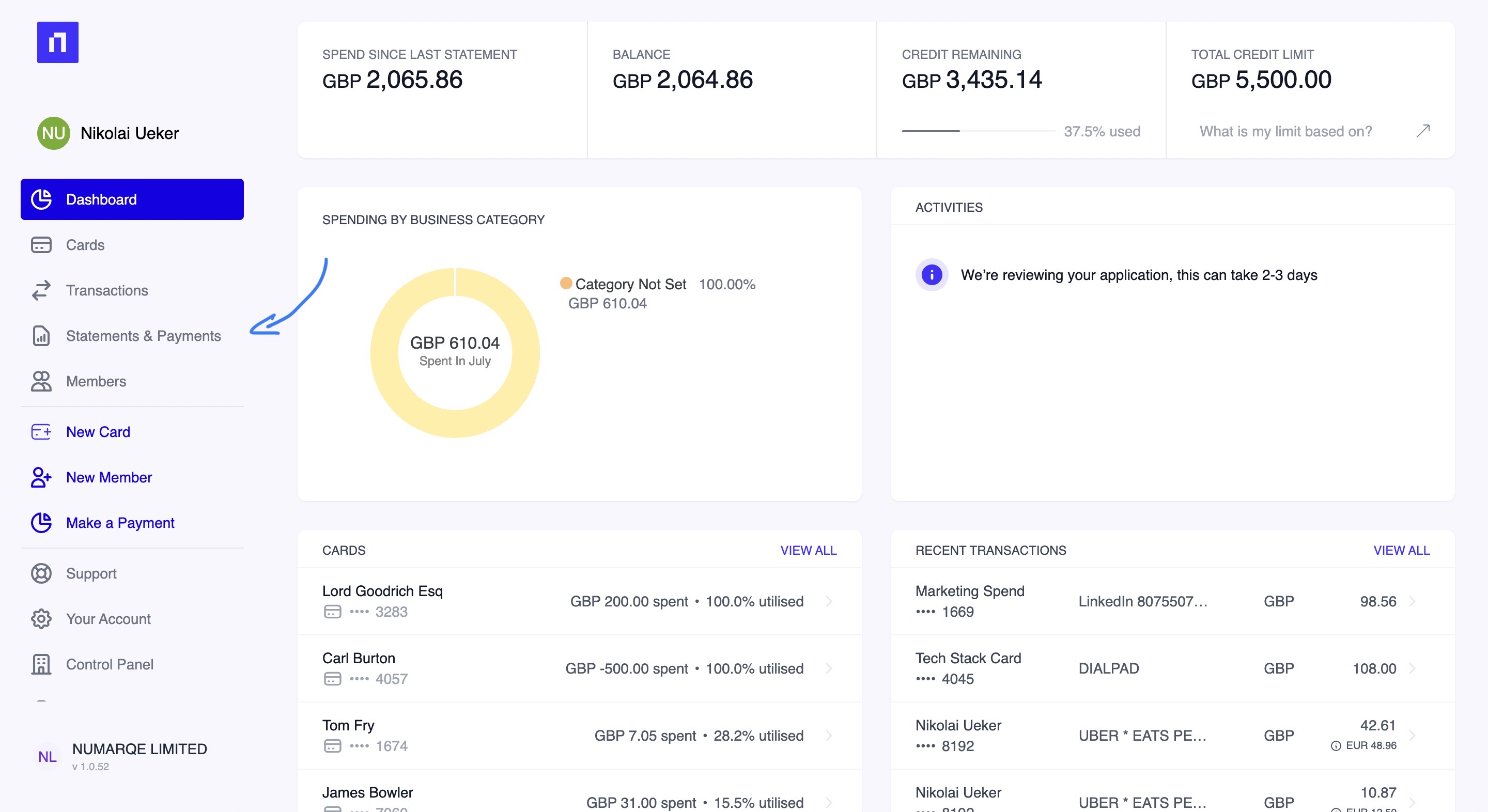
Task: Expand Carl Burton card row chevron
Action: (x=828, y=668)
